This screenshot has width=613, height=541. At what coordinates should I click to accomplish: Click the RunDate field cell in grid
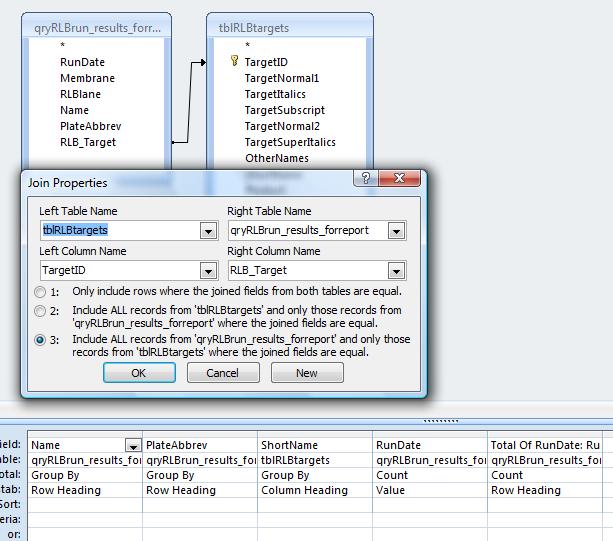coord(430,445)
